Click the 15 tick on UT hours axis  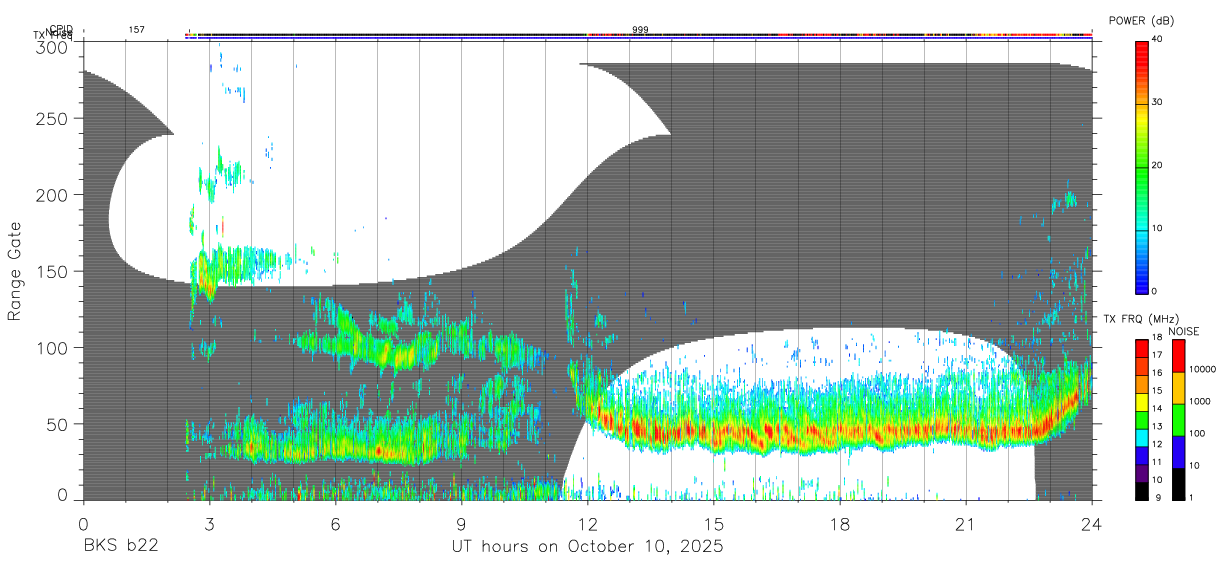coord(713,524)
